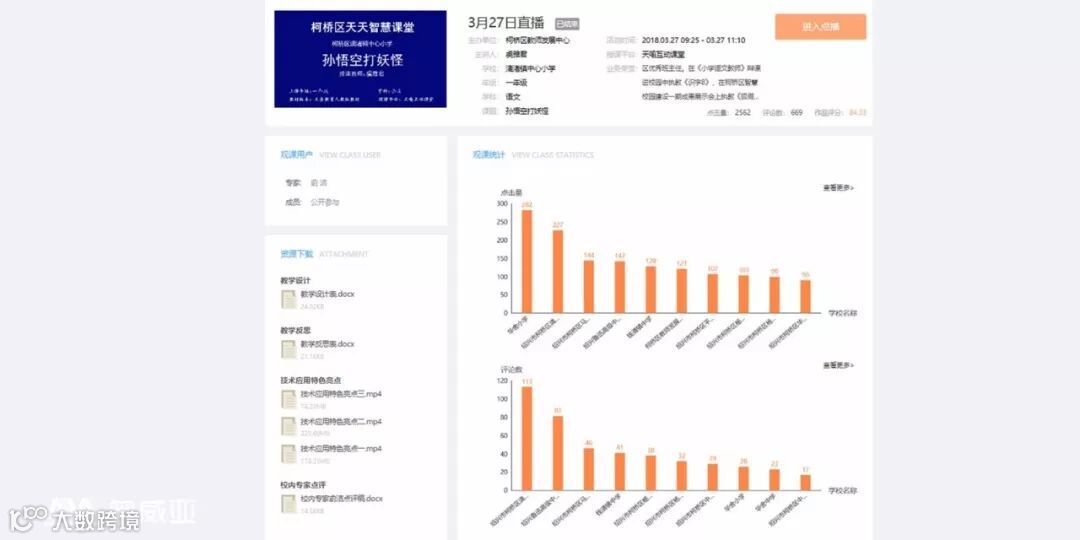The image size is (1080, 540).
Task: Select the 资源下载 section heading
Action: coord(296,254)
